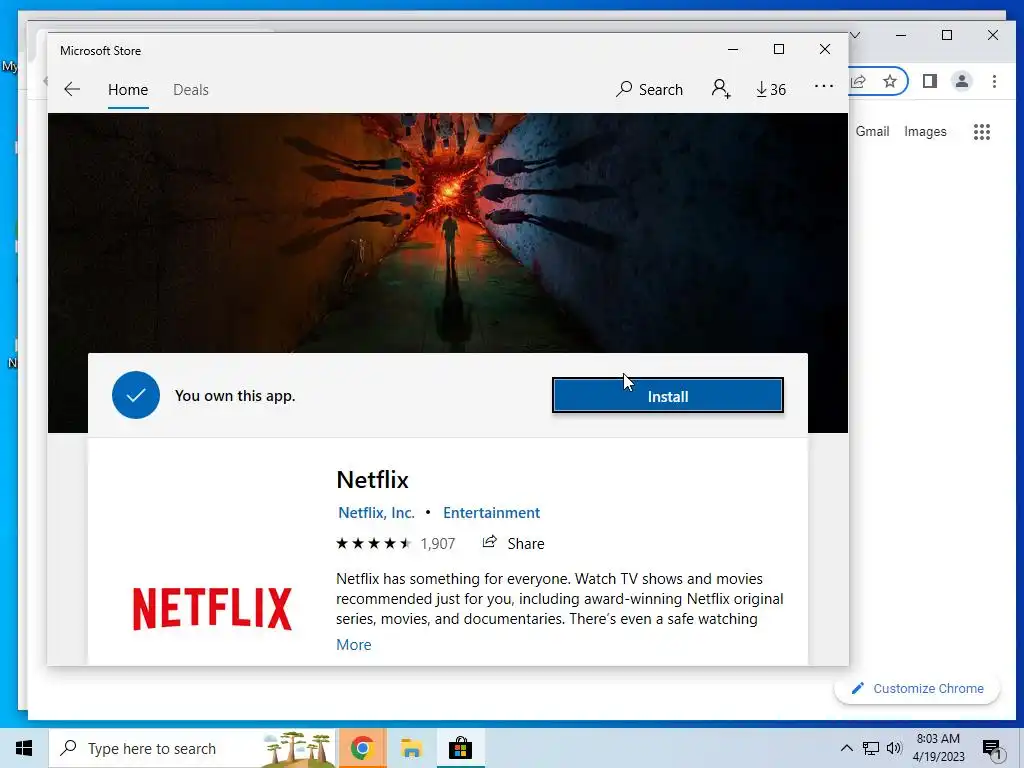Open the Store See more ellipsis menu
Screen dimensions: 1024x768
click(824, 86)
